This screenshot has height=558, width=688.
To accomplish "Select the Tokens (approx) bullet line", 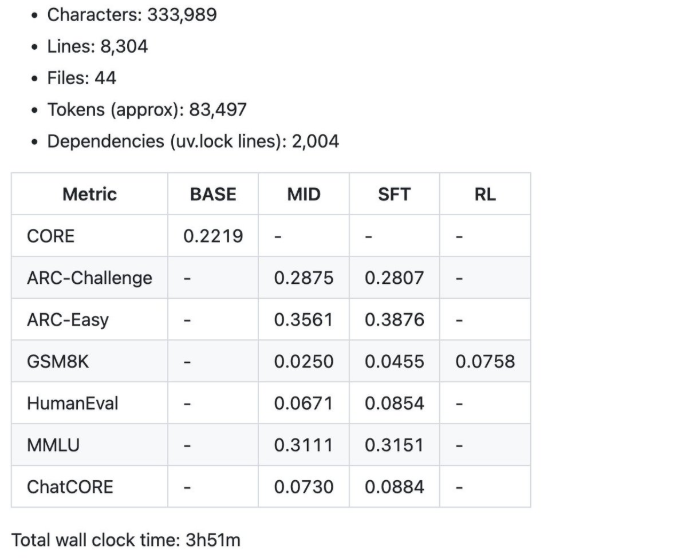I will (147, 110).
